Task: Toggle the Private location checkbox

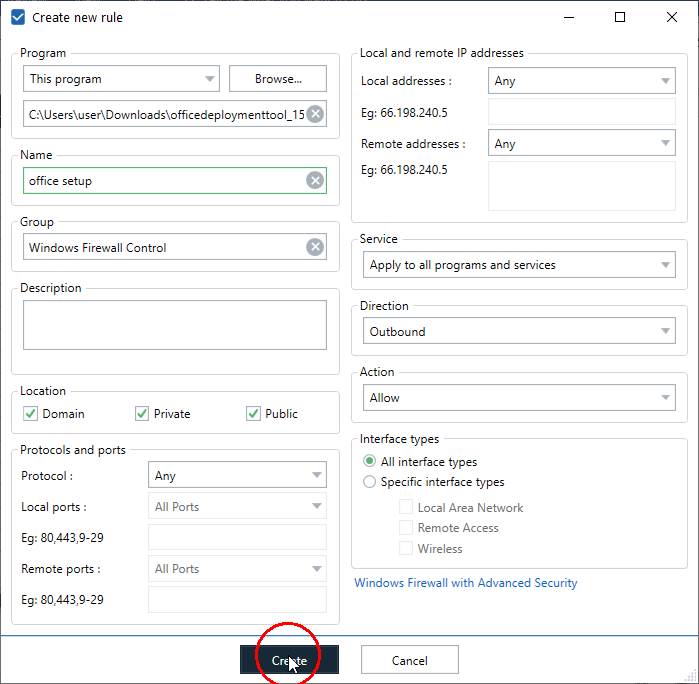Action: [142, 414]
